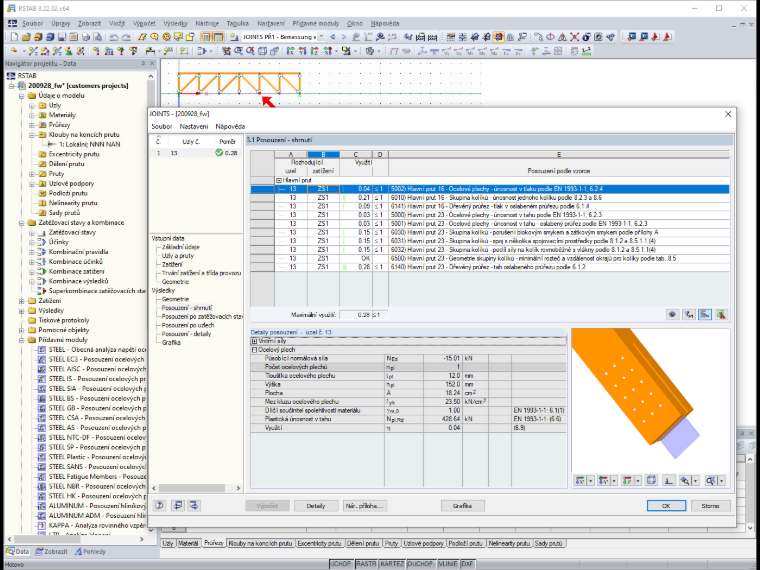
Task: Select node 13 row in joint list
Action: pos(196,153)
